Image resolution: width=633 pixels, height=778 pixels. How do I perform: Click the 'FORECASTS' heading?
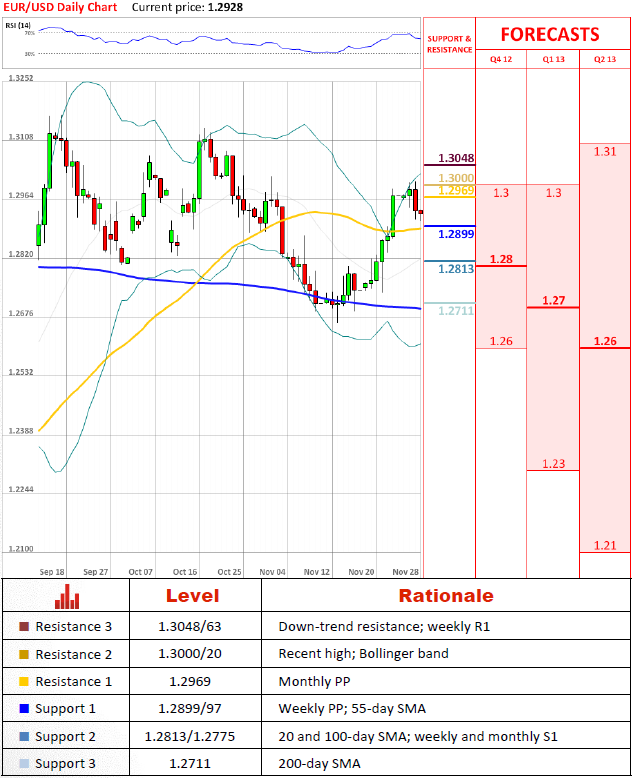point(550,34)
